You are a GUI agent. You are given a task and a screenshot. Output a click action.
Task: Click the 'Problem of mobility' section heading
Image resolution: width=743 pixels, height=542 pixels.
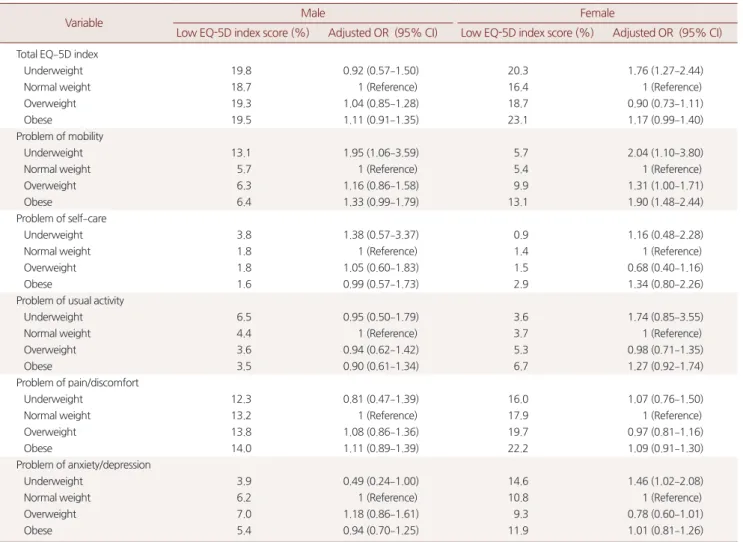coord(60,136)
